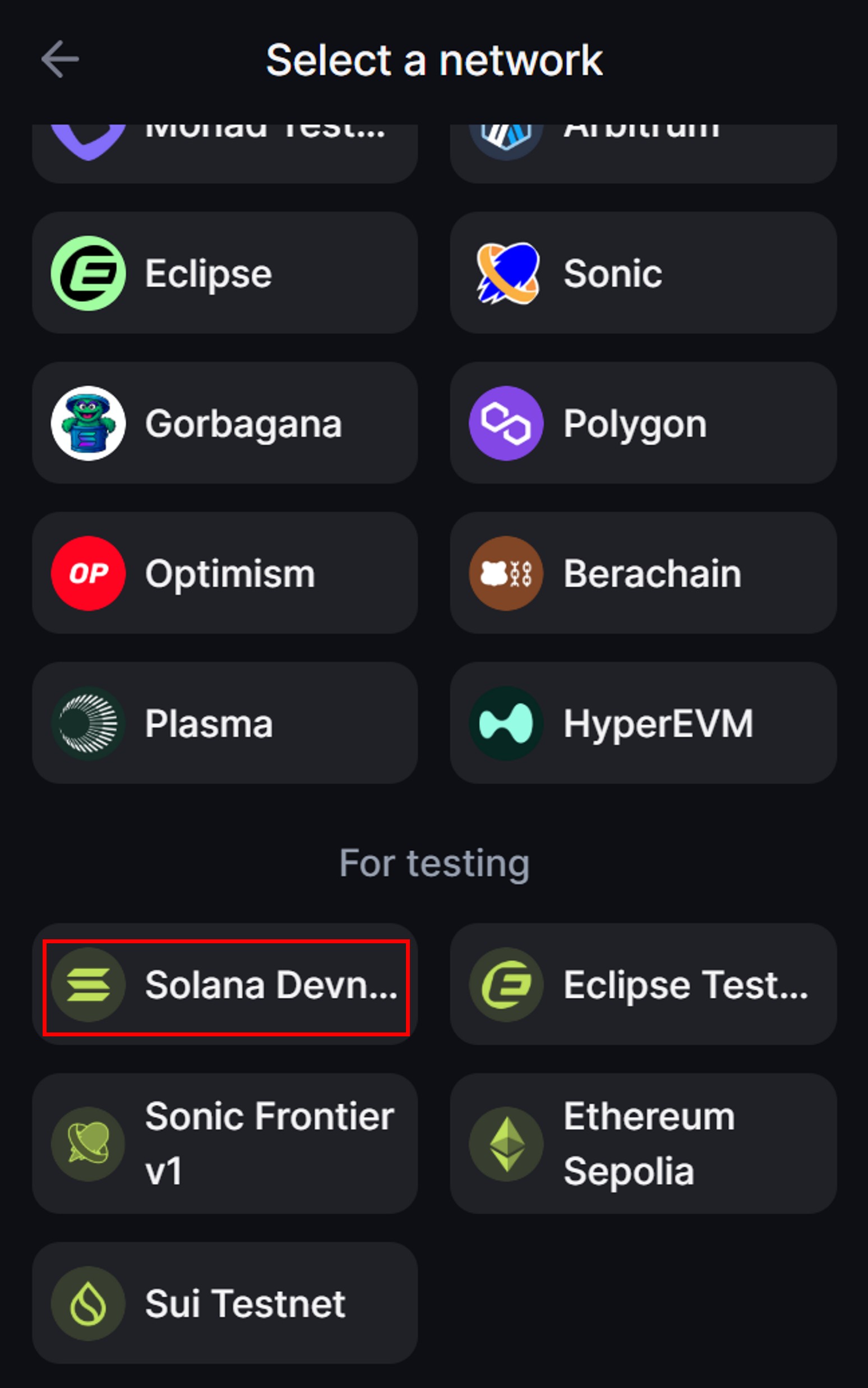Select the Polygon network option

pos(643,423)
